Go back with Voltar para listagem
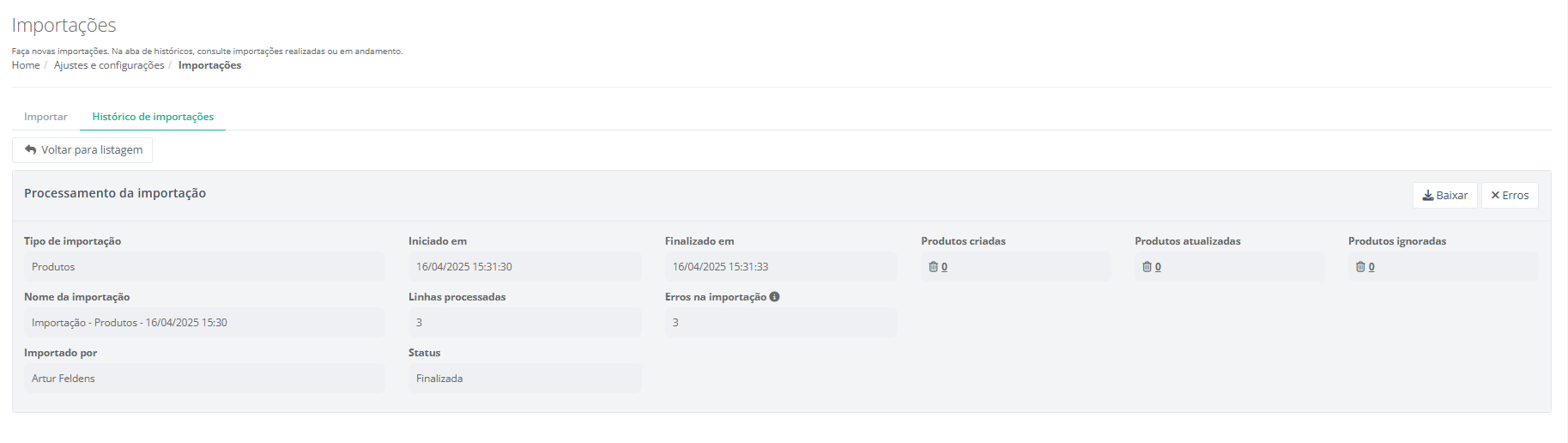The width and height of the screenshot is (1568, 443). click(x=83, y=150)
